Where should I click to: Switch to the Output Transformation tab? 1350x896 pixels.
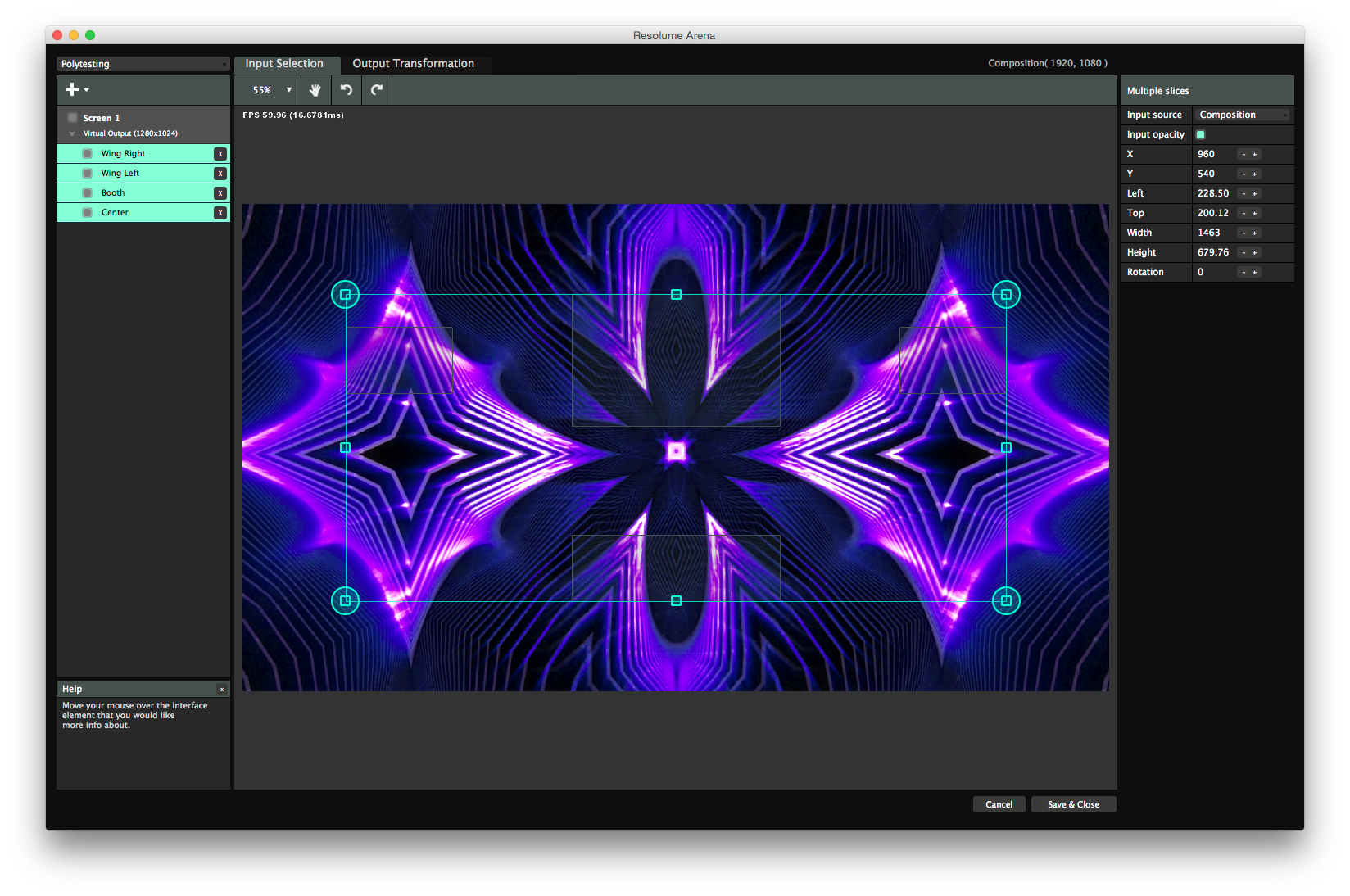(x=413, y=64)
